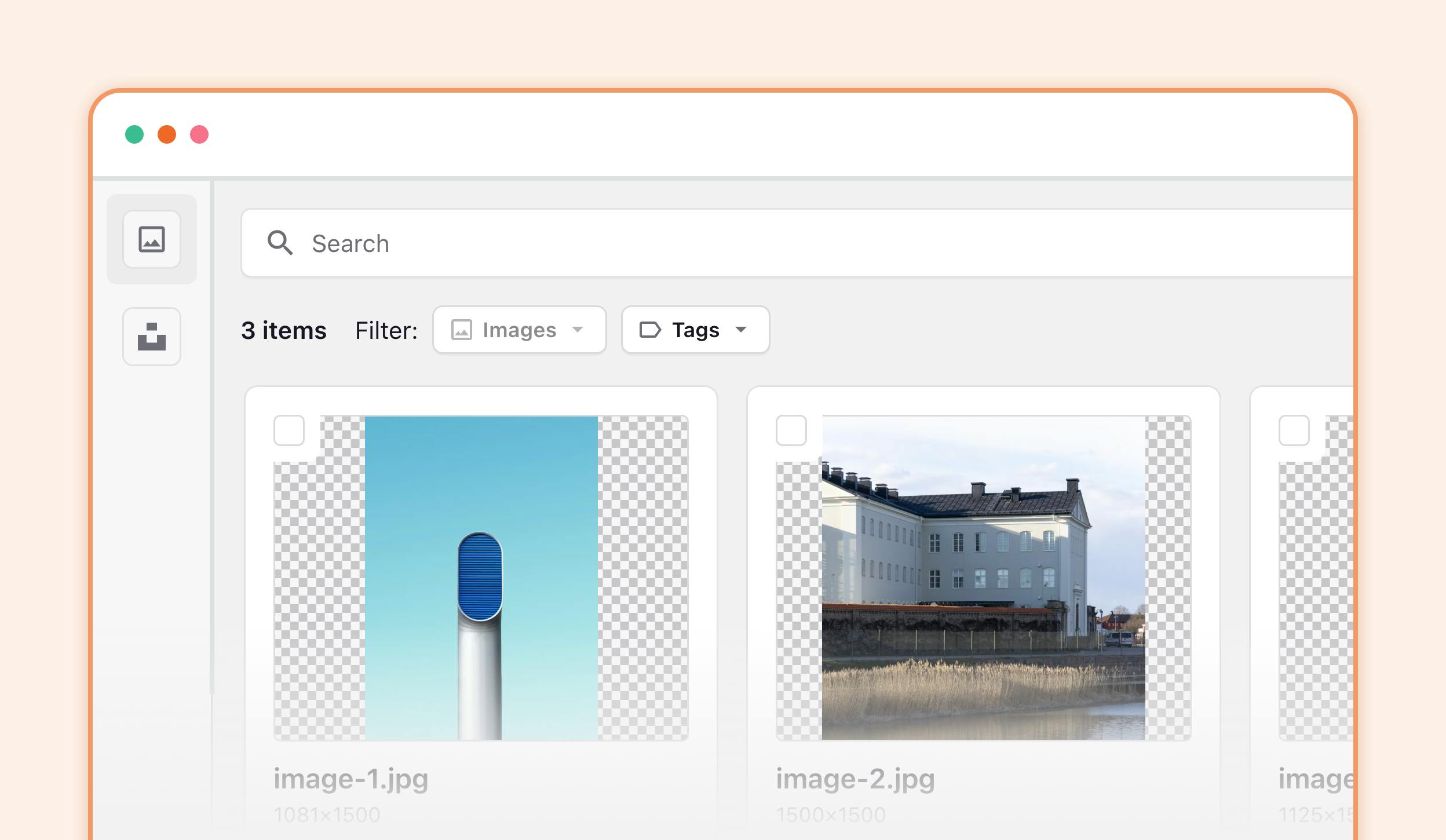Viewport: 1446px width, 840px height.
Task: Tick the checkbox for image-2.jpg
Action: pos(791,430)
